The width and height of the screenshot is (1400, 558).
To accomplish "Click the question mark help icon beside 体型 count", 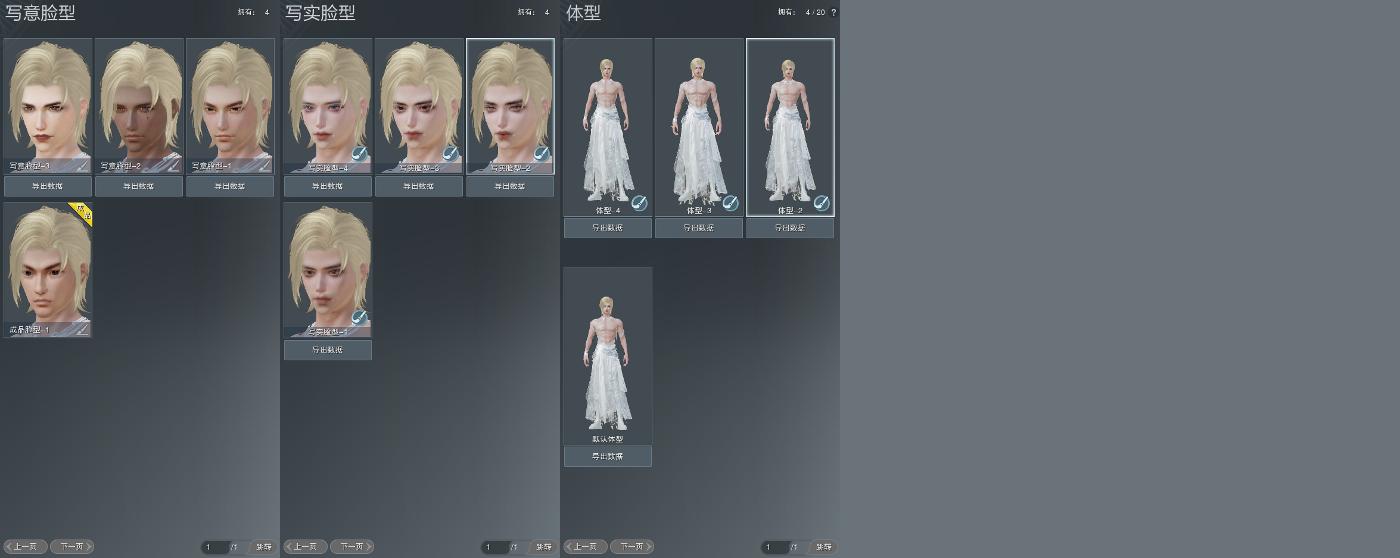I will pos(834,12).
